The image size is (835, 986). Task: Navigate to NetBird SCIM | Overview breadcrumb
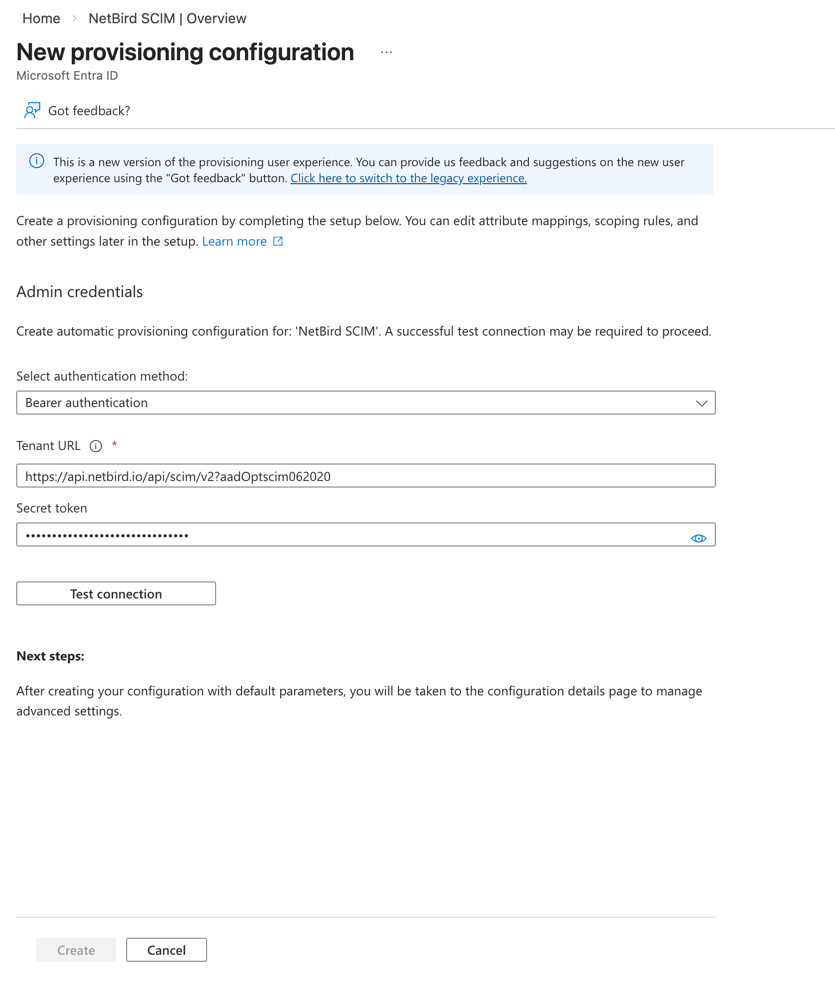click(167, 18)
